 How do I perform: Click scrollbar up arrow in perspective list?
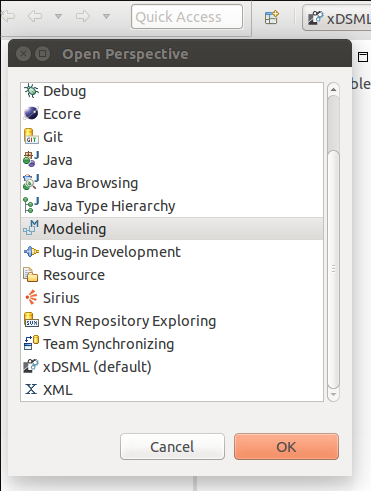(x=333, y=89)
